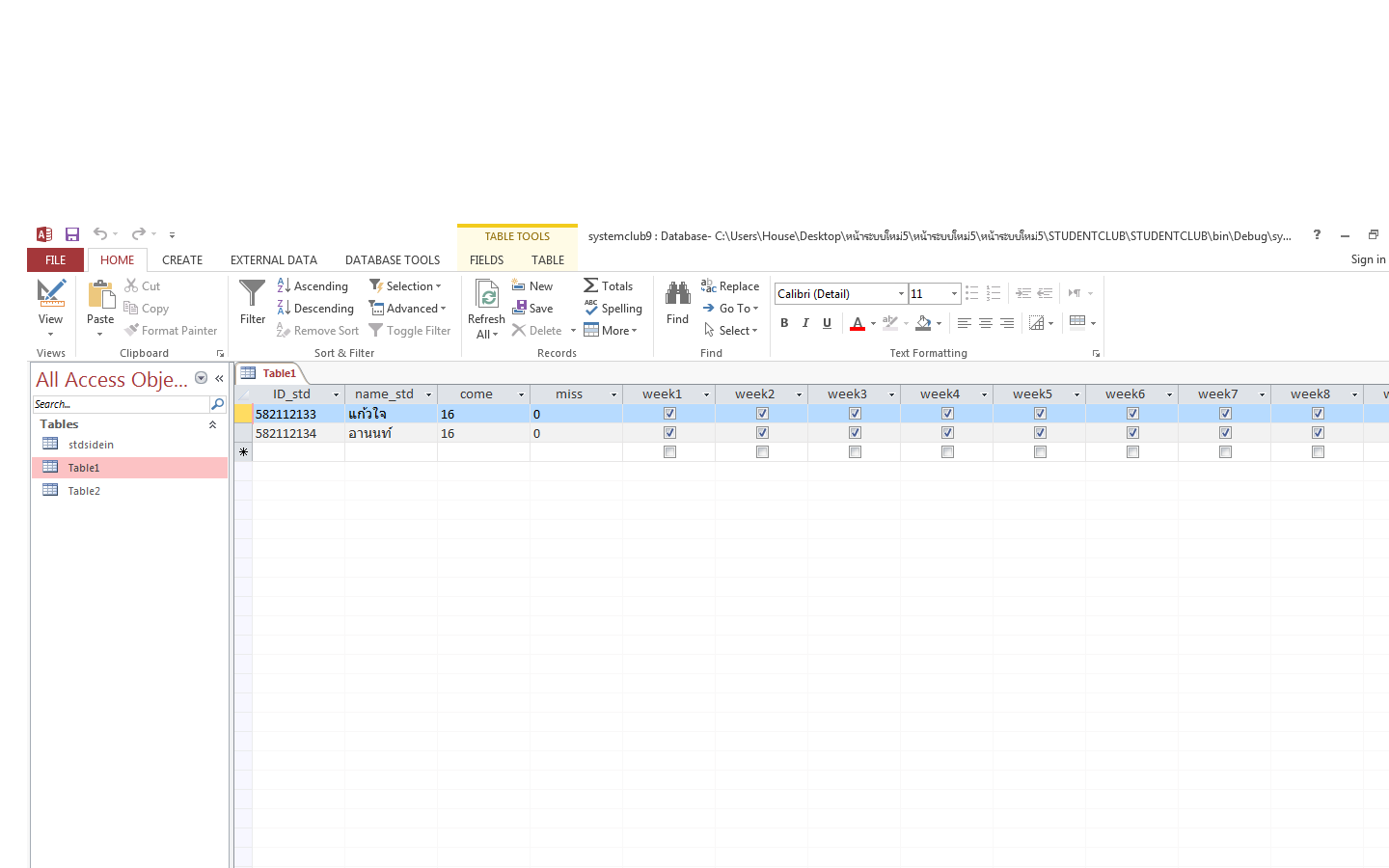This screenshot has width=1389, height=868.
Task: Open the background fill color bucket
Action: click(x=924, y=323)
